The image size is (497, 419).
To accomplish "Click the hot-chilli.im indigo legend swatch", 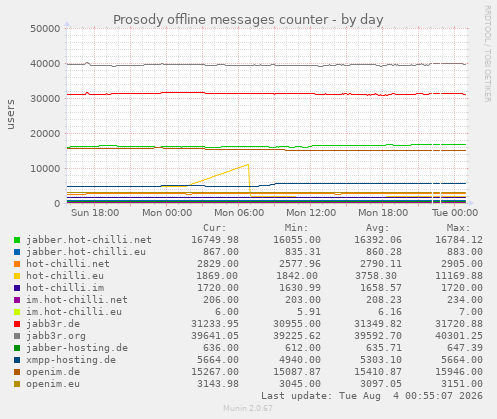I will (17, 288).
